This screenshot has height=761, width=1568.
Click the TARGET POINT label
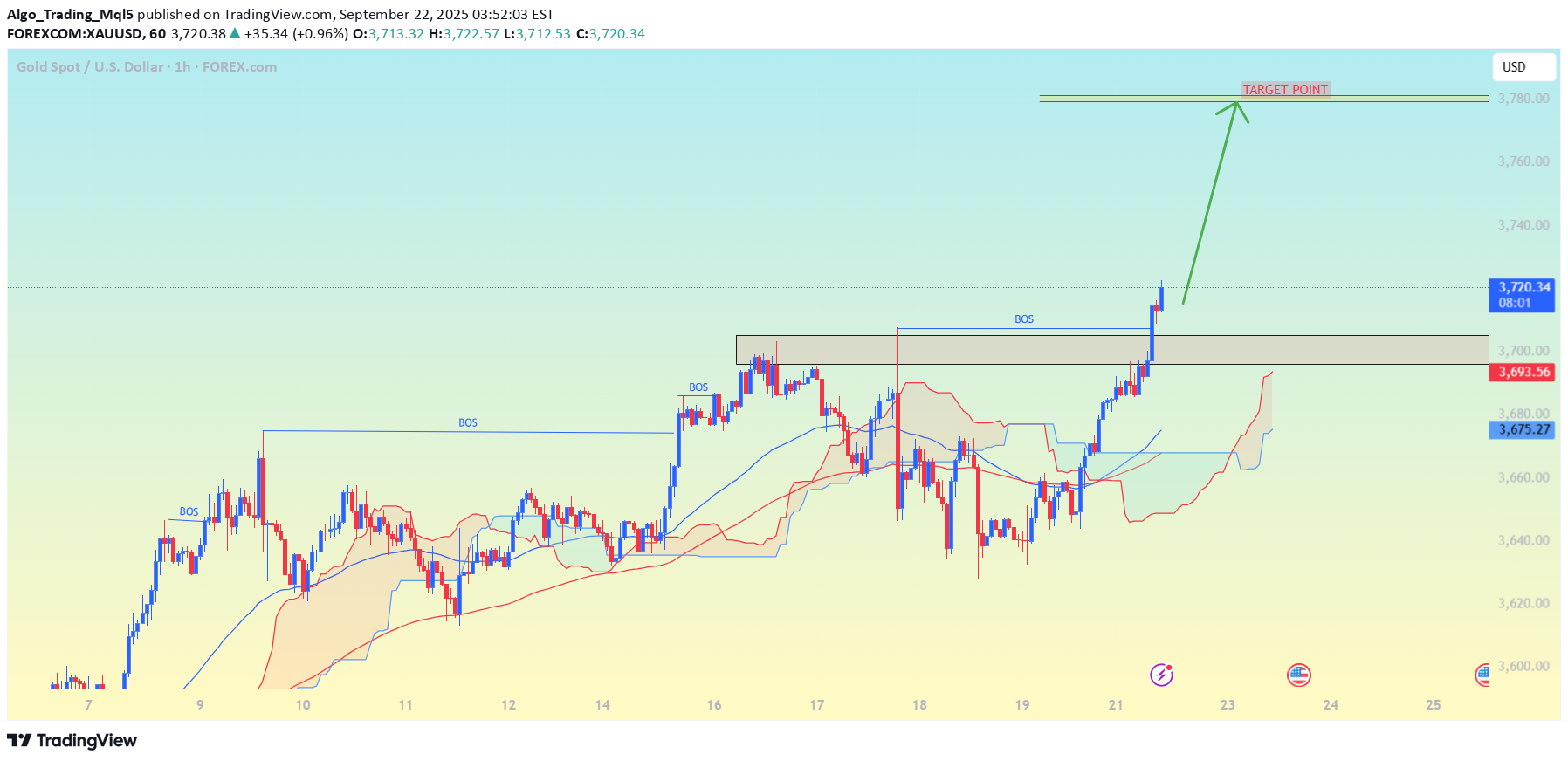pos(1285,88)
